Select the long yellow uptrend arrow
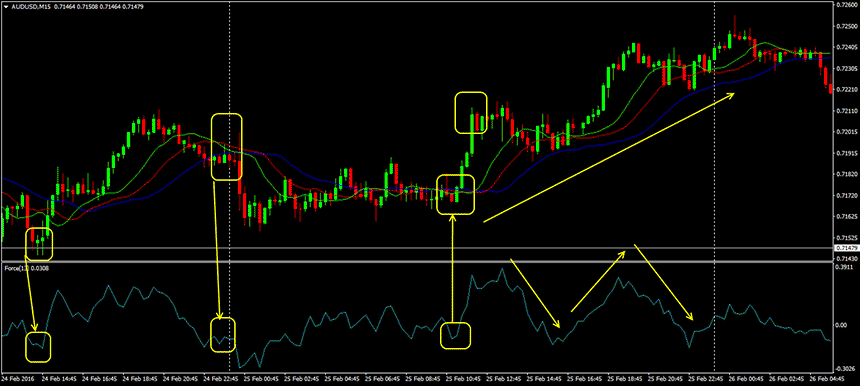 609,157
